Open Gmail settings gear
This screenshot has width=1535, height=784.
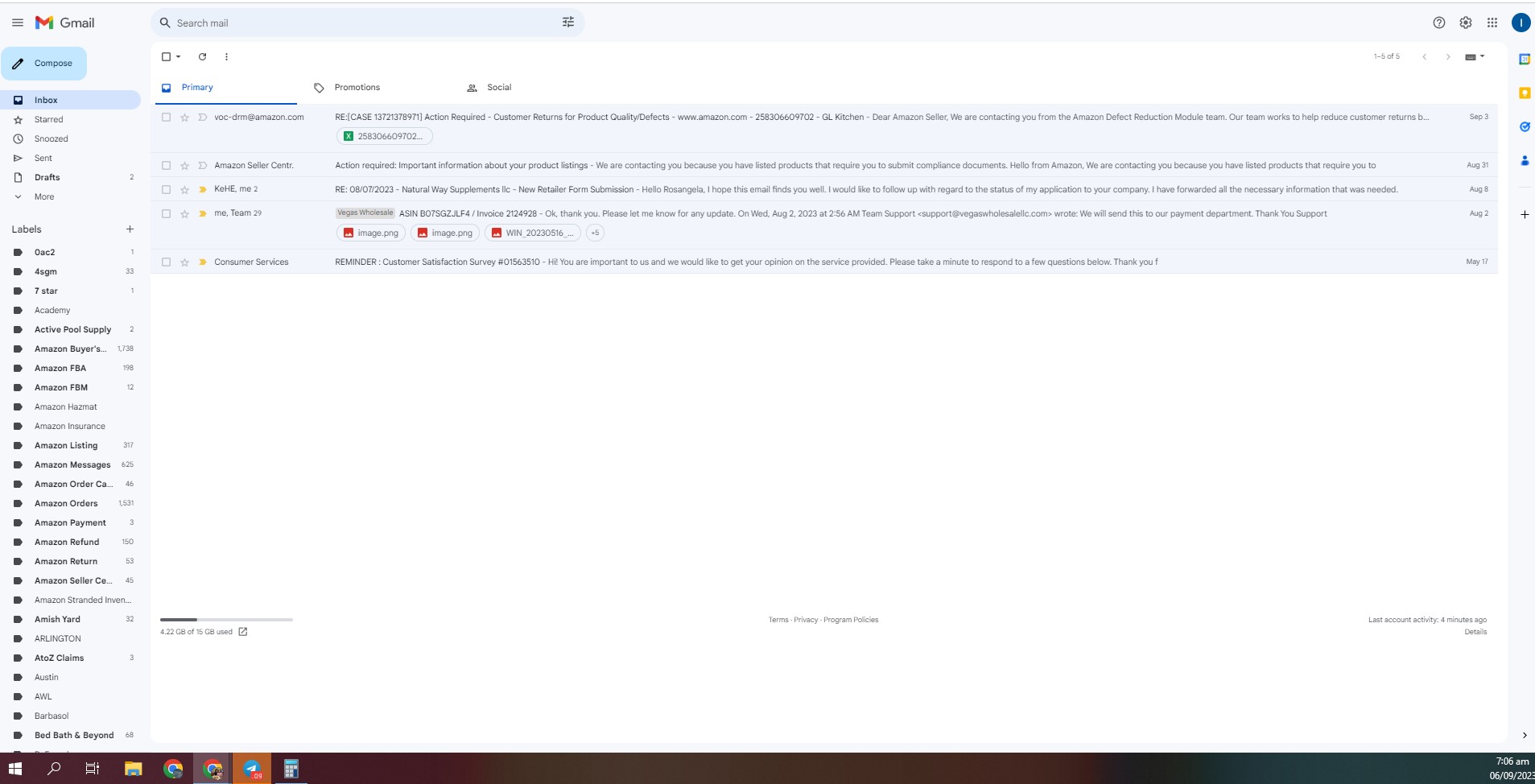(x=1466, y=23)
